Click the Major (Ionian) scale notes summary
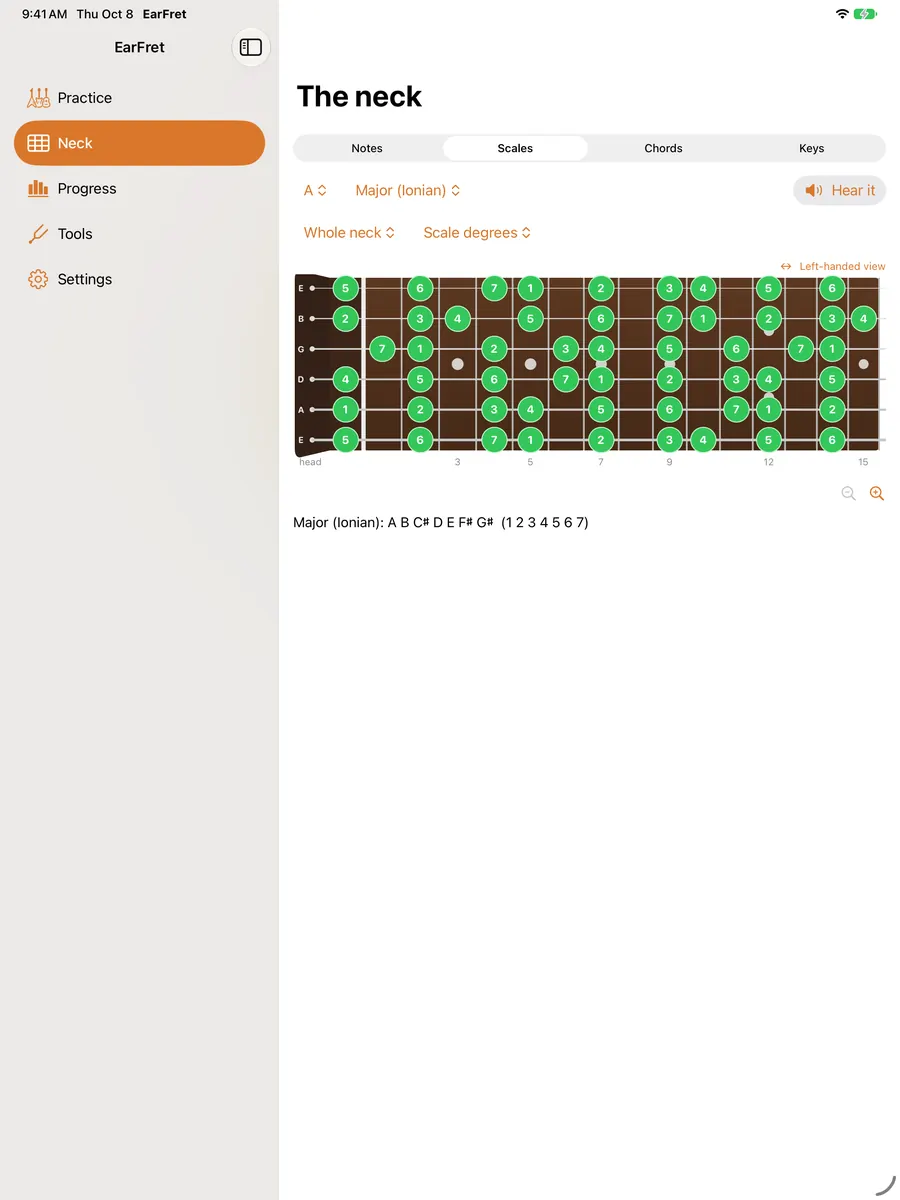This screenshot has height=1200, width=900. pyautogui.click(x=441, y=522)
